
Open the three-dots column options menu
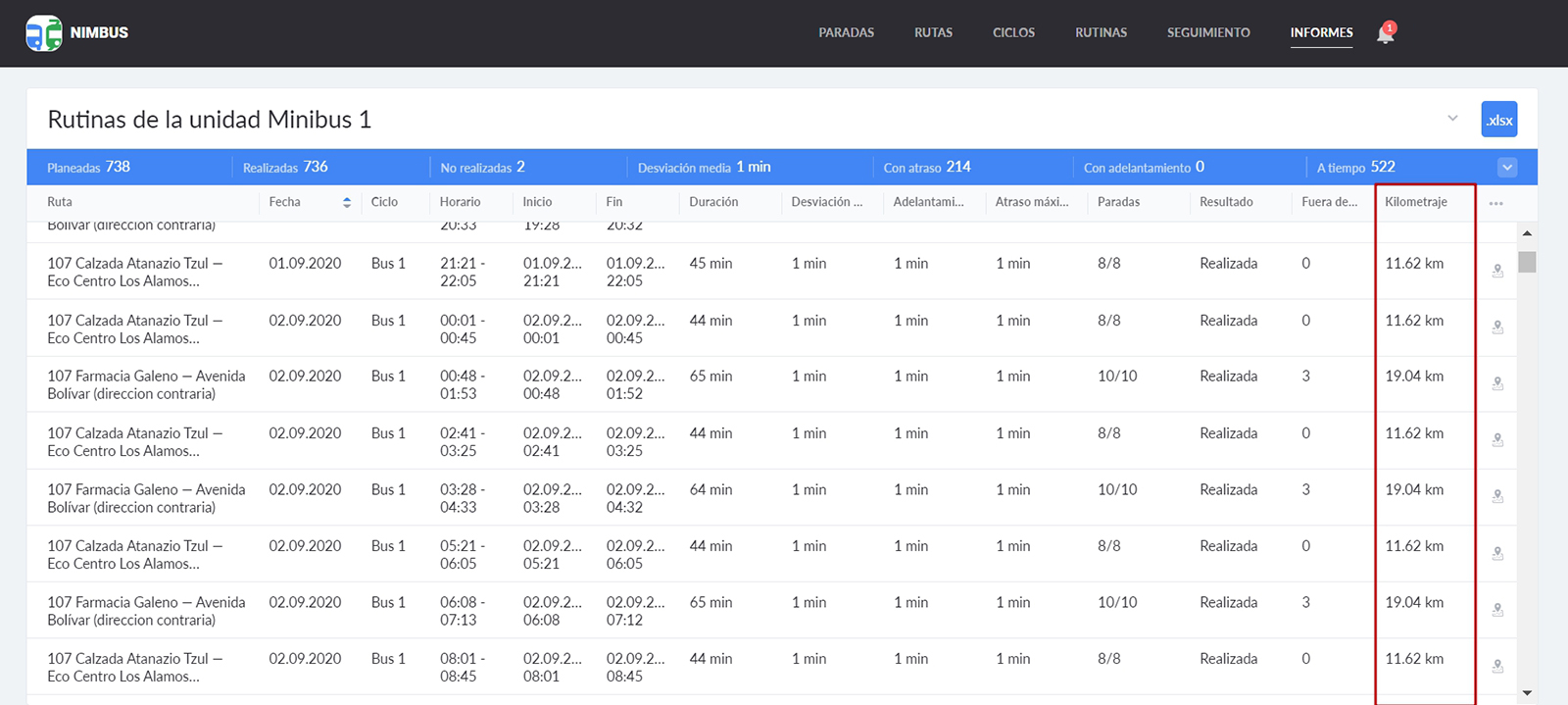pos(1495,203)
